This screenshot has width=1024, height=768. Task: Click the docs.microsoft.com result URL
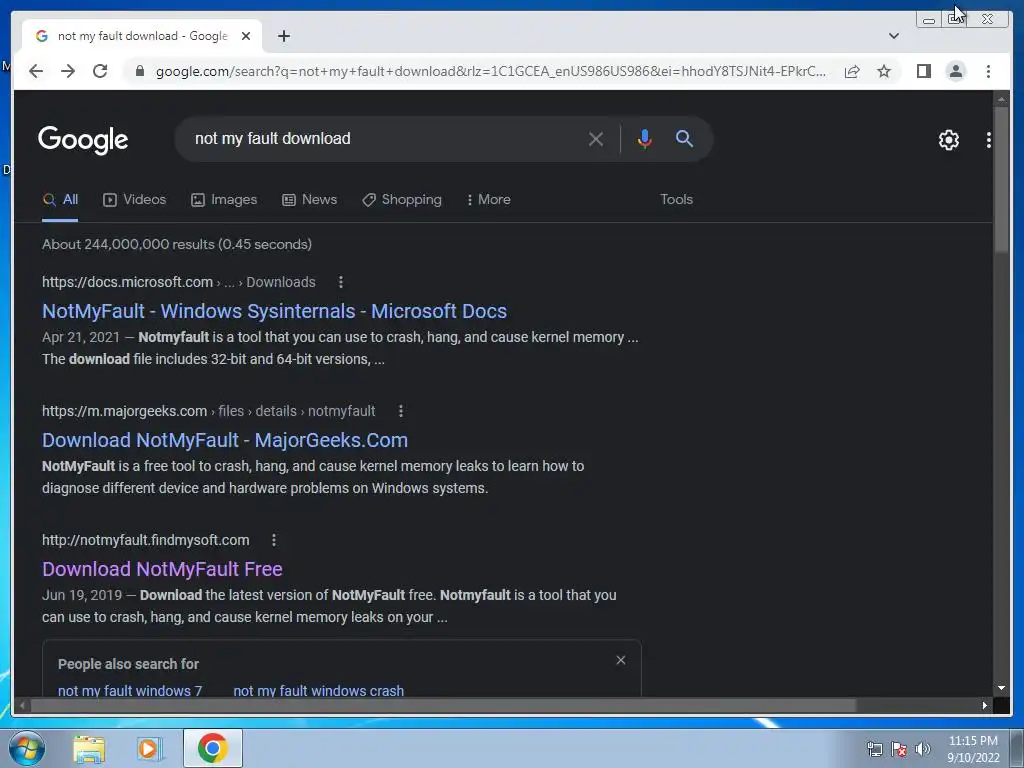(x=179, y=282)
